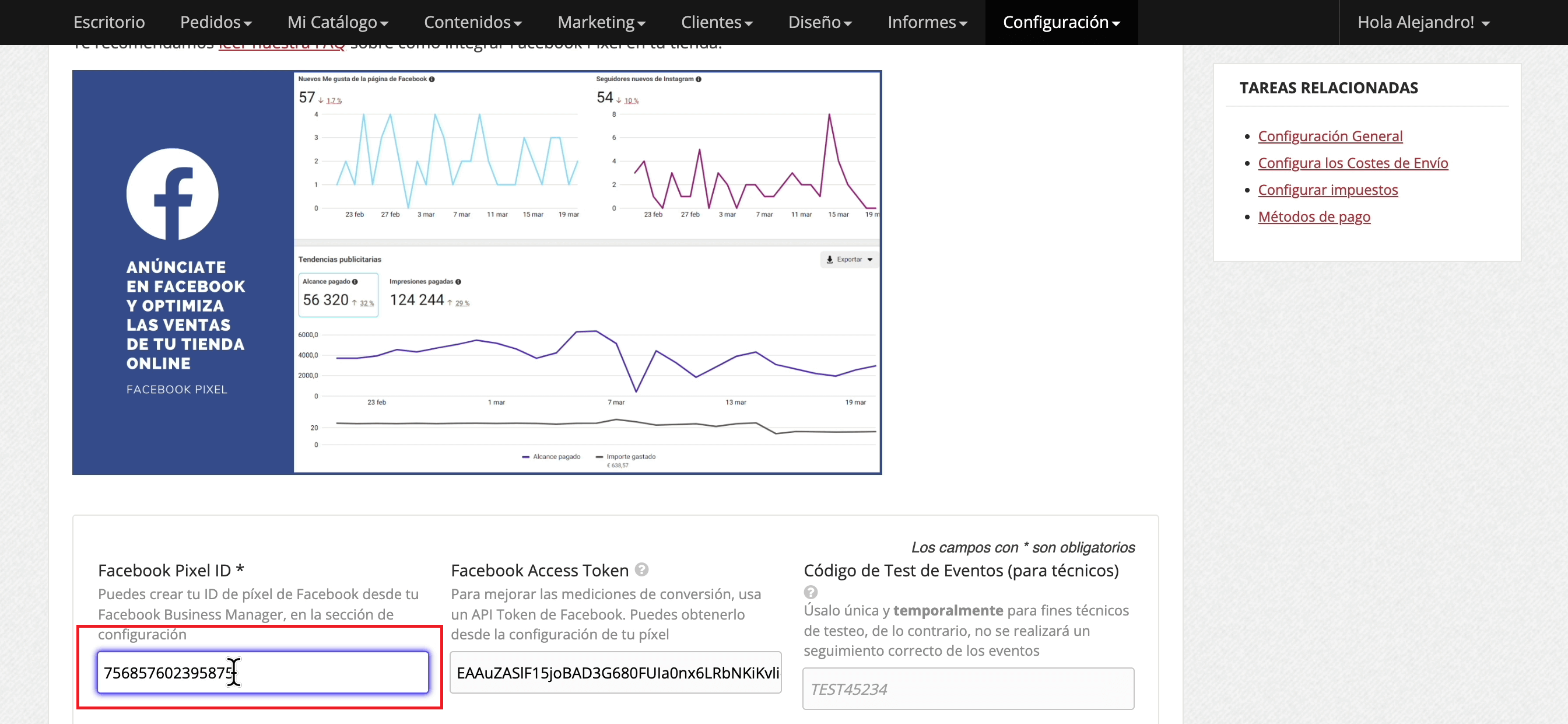Click the Código de Test de Eventos field
Screen dimensions: 1568x724
pos(968,688)
